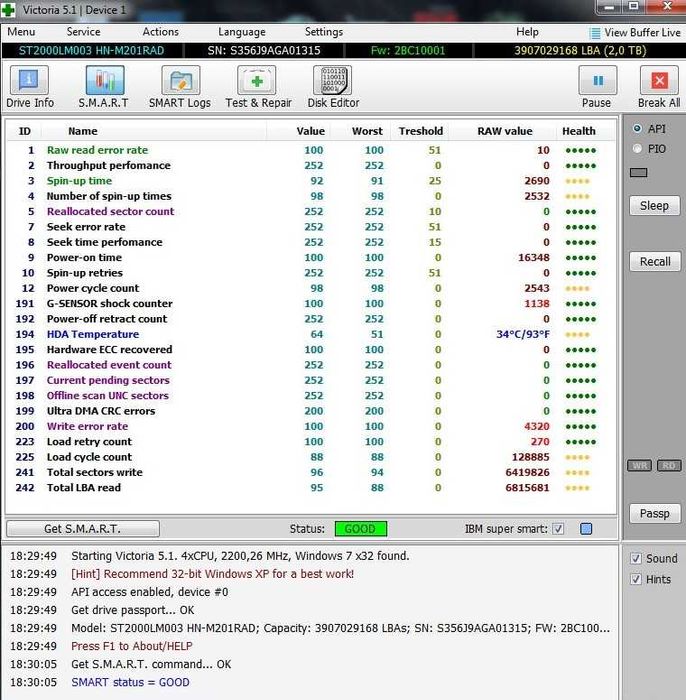Open the Language menu

(x=241, y=32)
